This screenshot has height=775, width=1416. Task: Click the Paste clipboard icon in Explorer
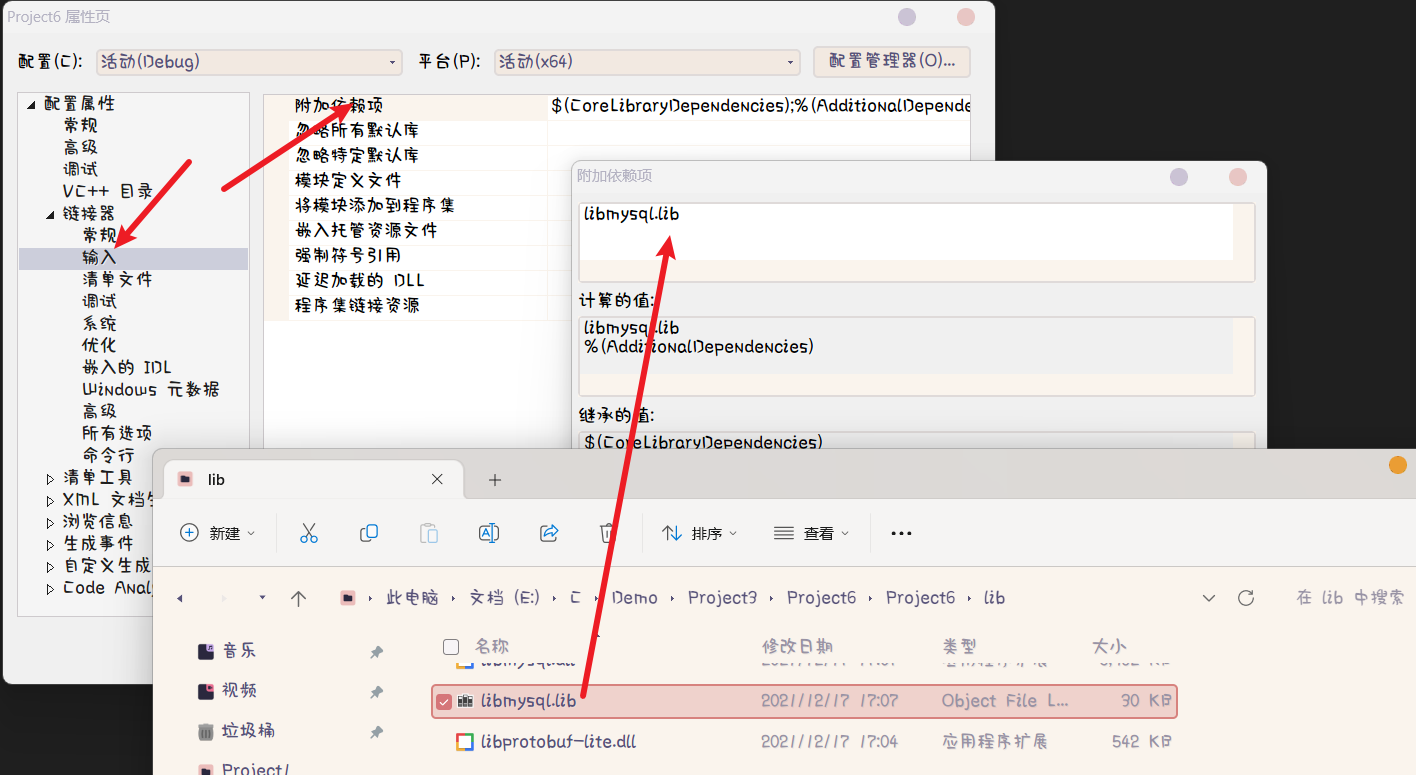429,533
